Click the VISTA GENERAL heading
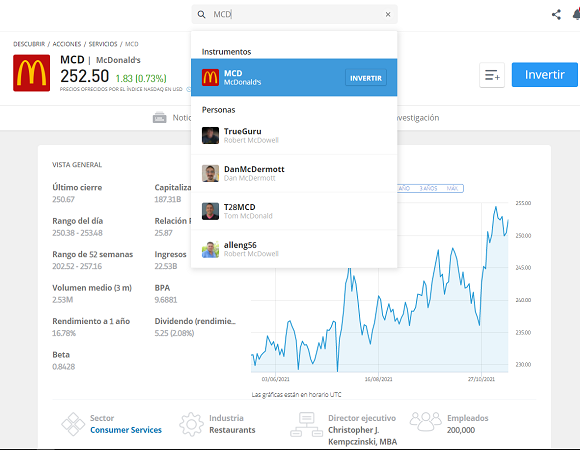Viewport: 580px width, 450px height. (x=77, y=165)
